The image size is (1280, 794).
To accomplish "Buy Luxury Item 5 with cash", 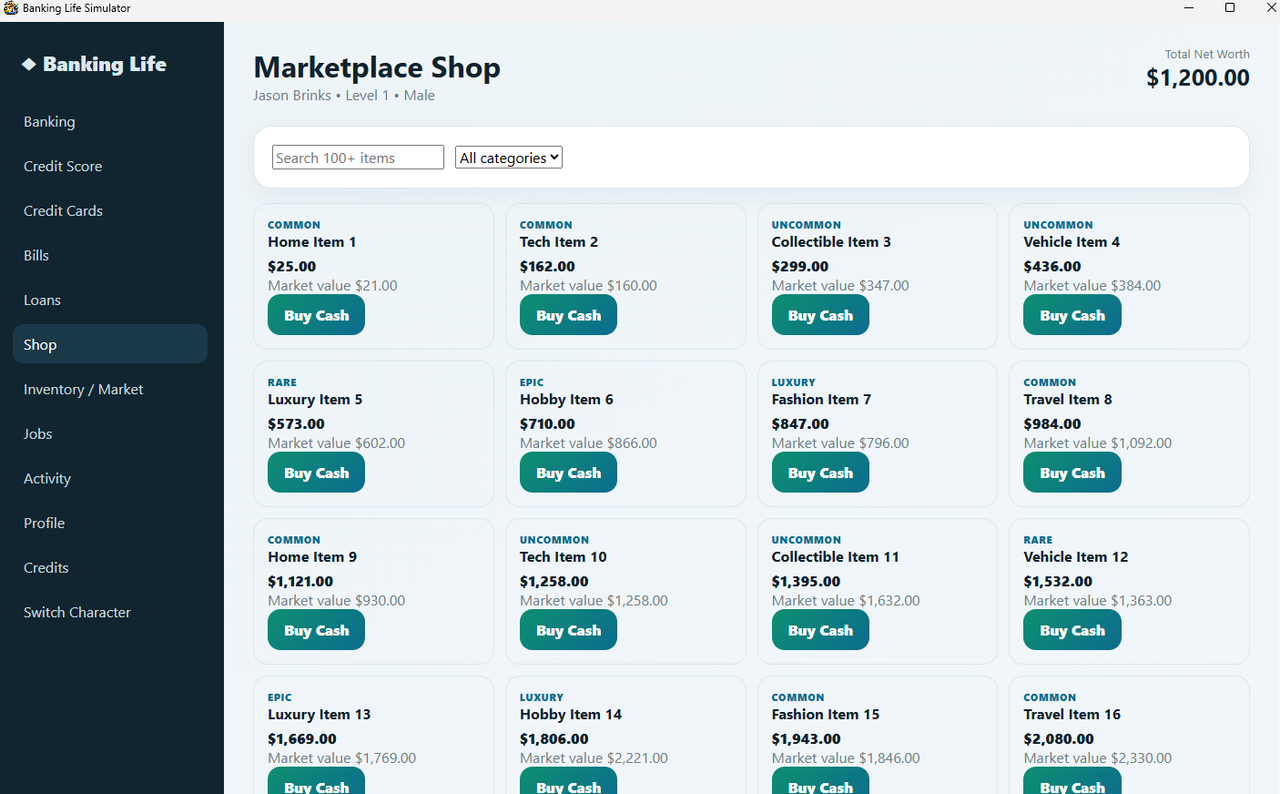I will click(316, 473).
